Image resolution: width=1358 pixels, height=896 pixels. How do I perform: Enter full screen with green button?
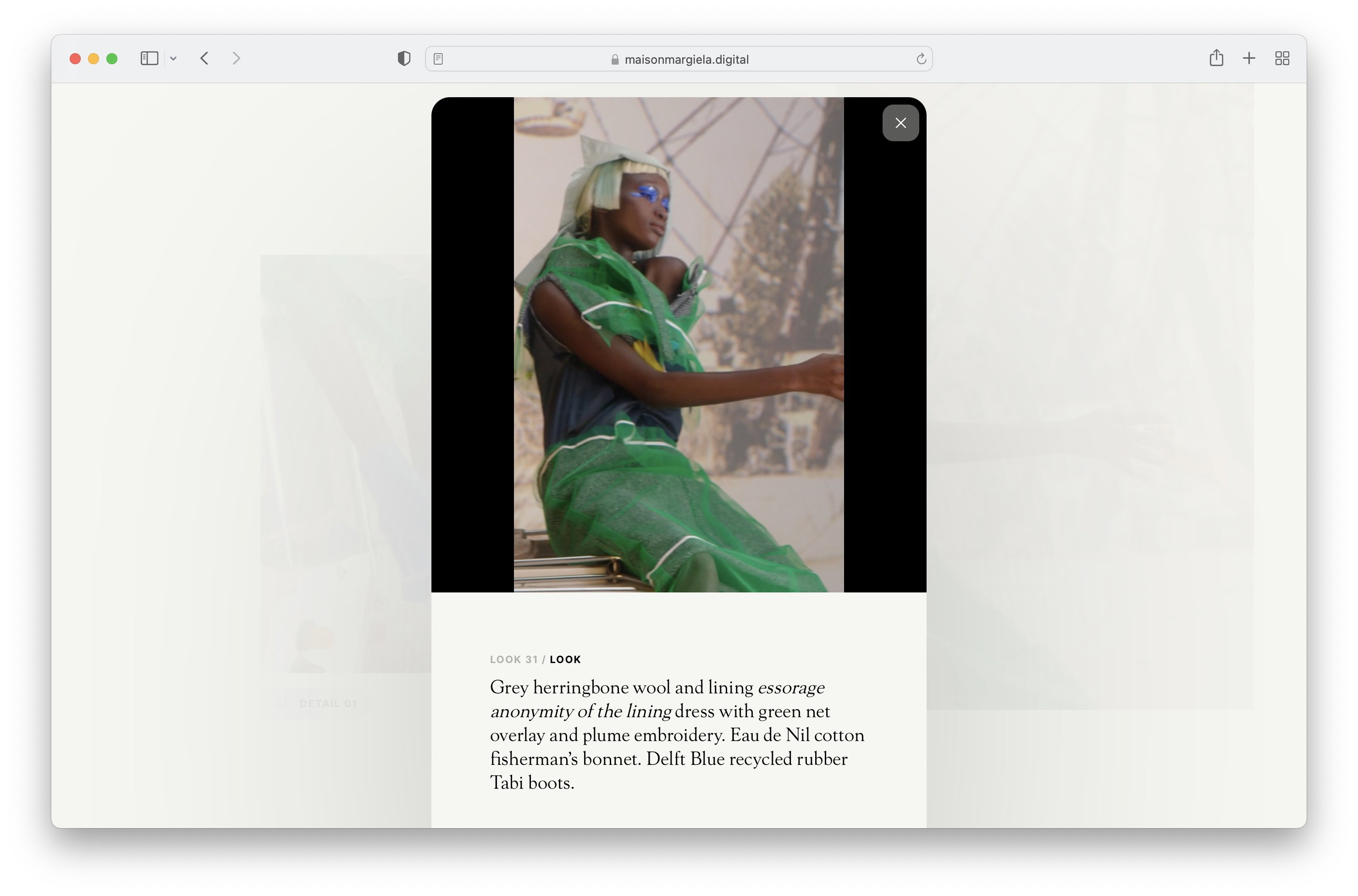click(x=112, y=58)
